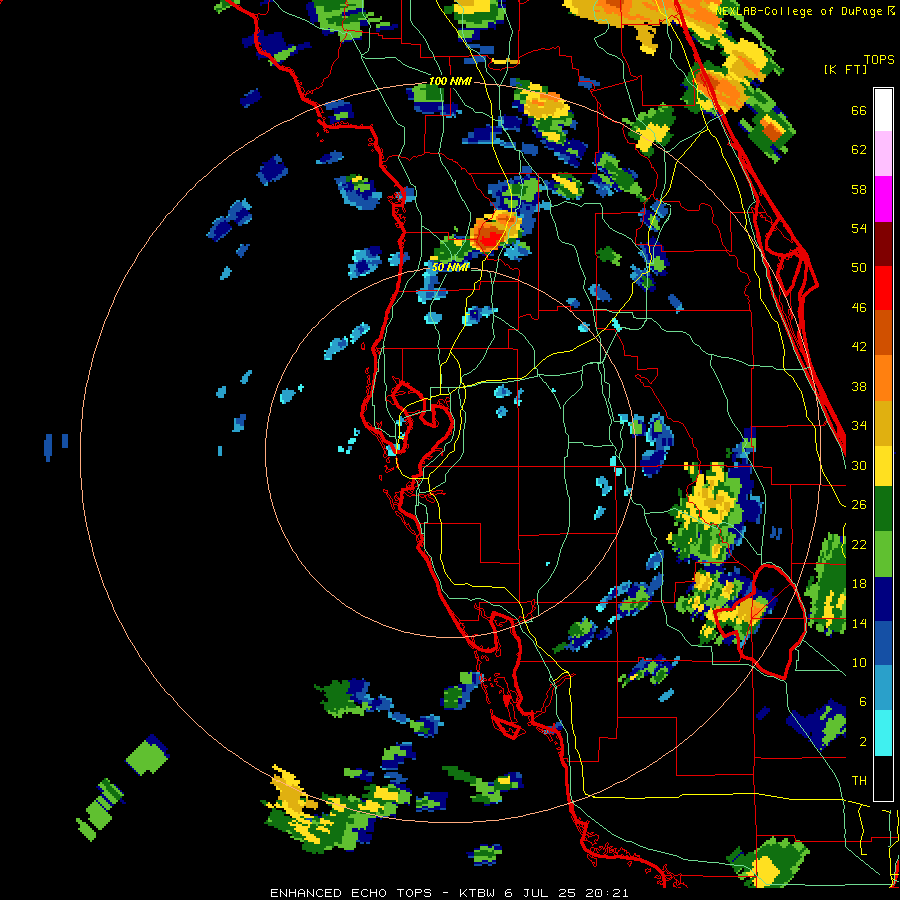The image size is (900, 900).
Task: Click legend value 14
Action: [x=859, y=623]
